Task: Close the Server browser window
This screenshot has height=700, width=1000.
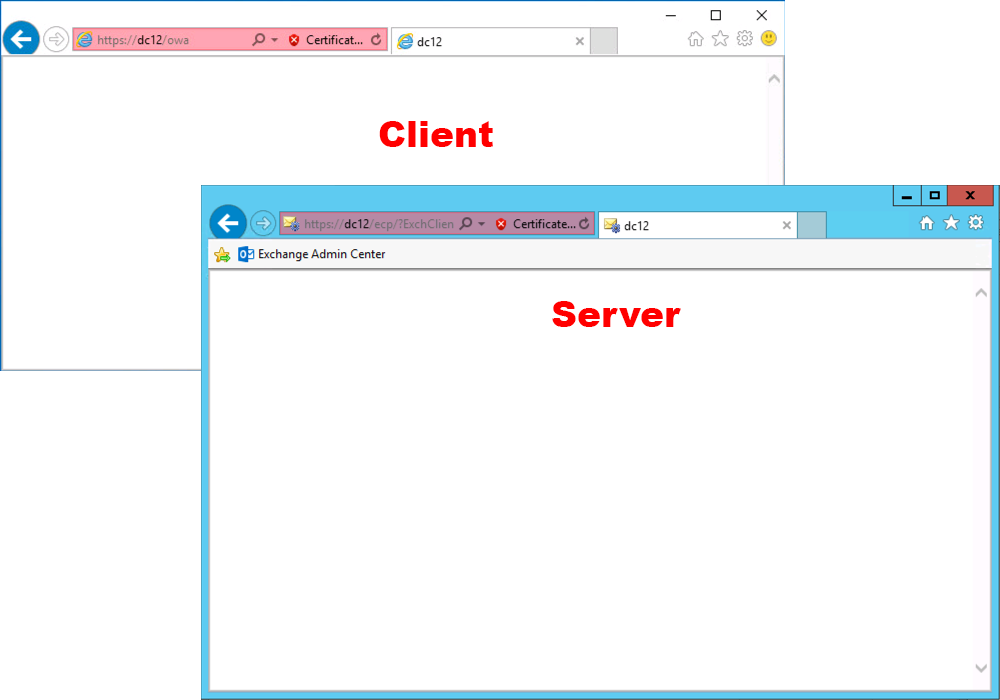Action: pyautogui.click(x=970, y=196)
